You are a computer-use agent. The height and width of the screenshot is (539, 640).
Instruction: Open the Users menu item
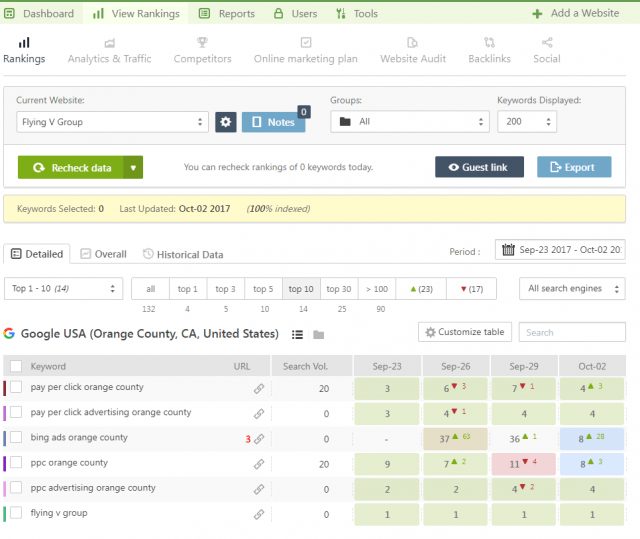296,13
